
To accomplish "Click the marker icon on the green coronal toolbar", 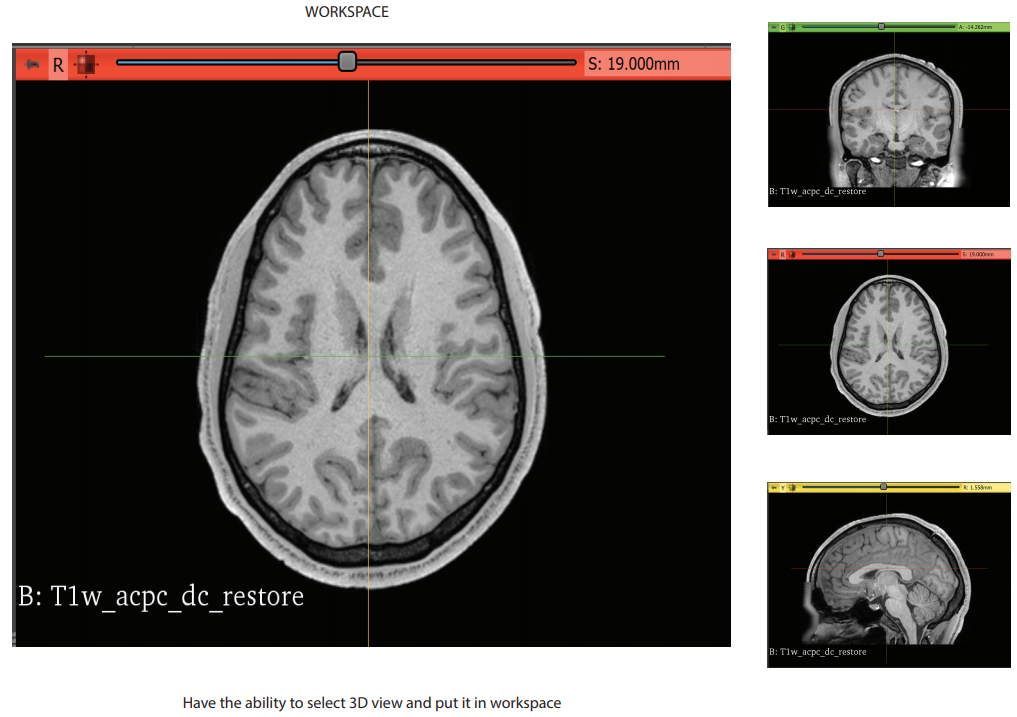I will (793, 26).
